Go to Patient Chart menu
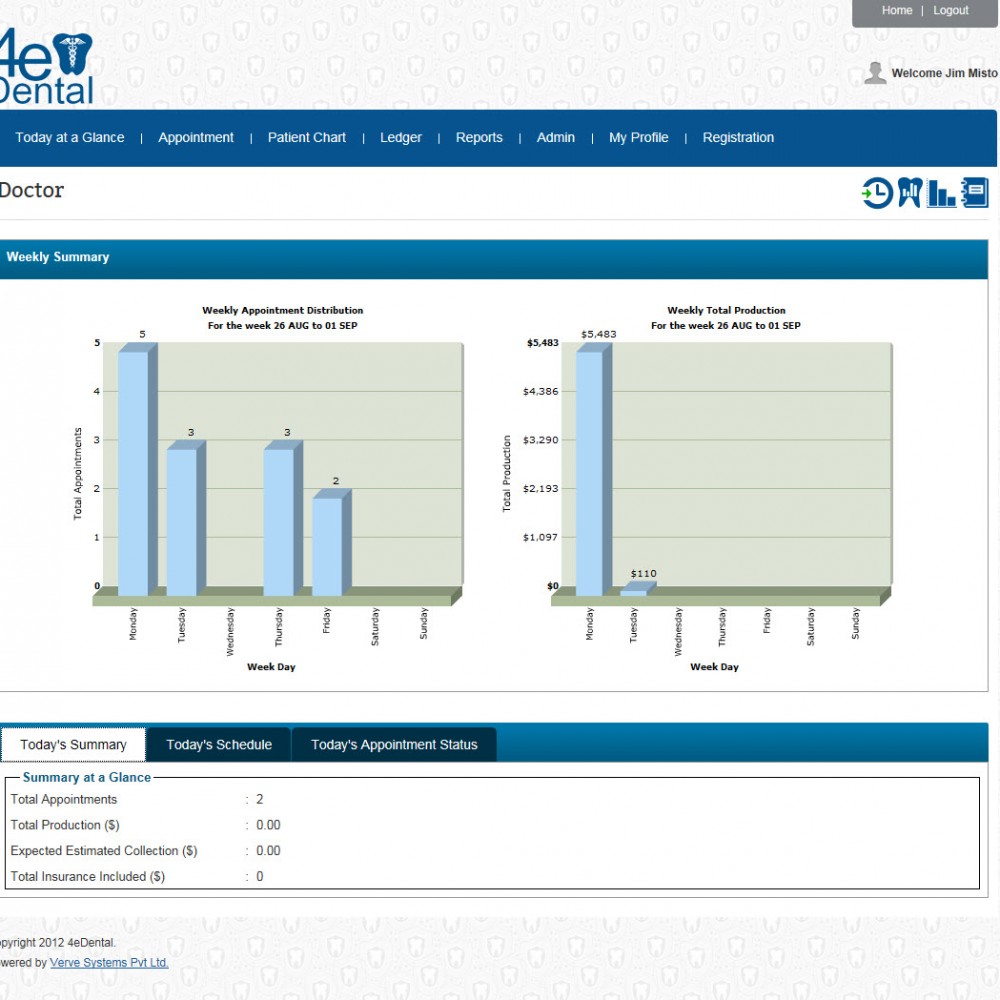Image resolution: width=1000 pixels, height=1000 pixels. click(307, 138)
